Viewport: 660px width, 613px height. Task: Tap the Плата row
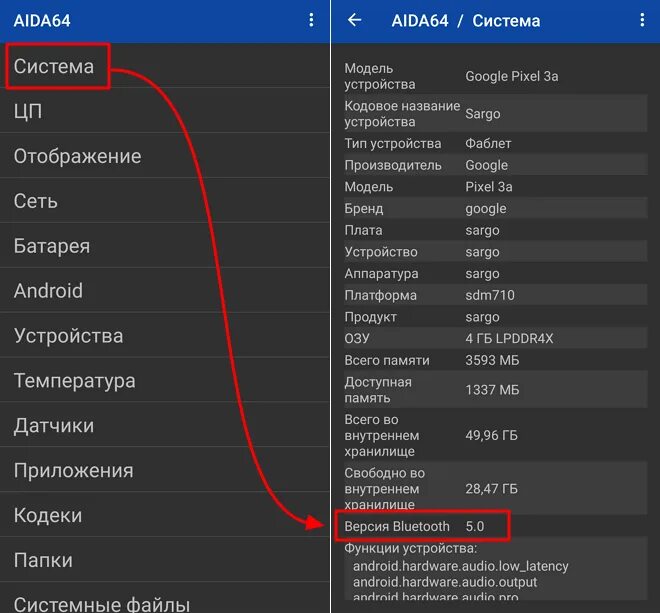[x=495, y=230]
